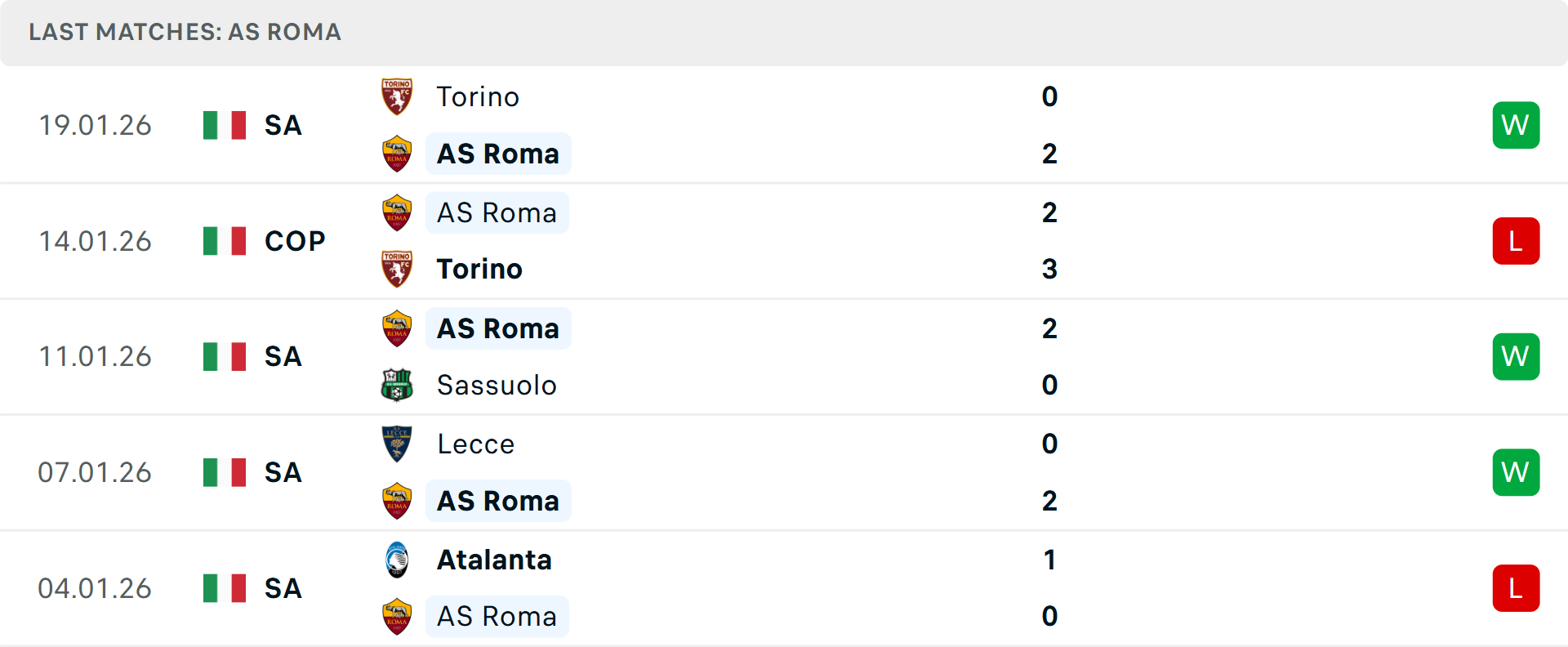
Task: Click the AS Roma crest in the Lecce match
Action: click(397, 501)
